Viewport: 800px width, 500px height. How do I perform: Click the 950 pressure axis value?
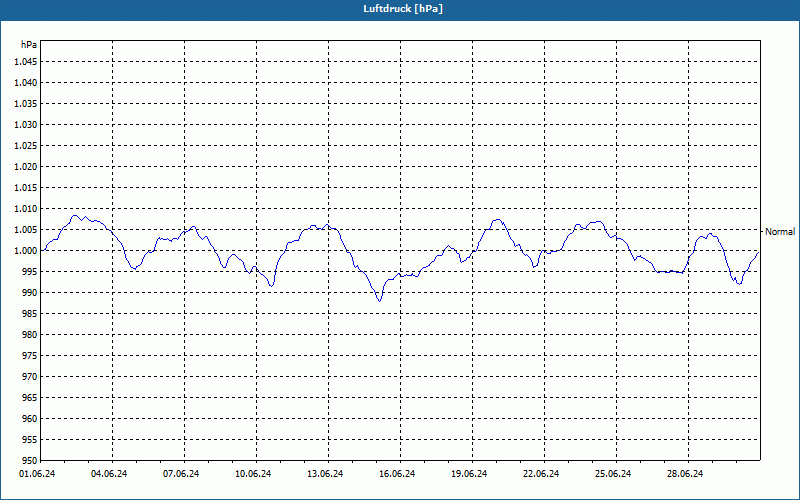pyautogui.click(x=30, y=460)
